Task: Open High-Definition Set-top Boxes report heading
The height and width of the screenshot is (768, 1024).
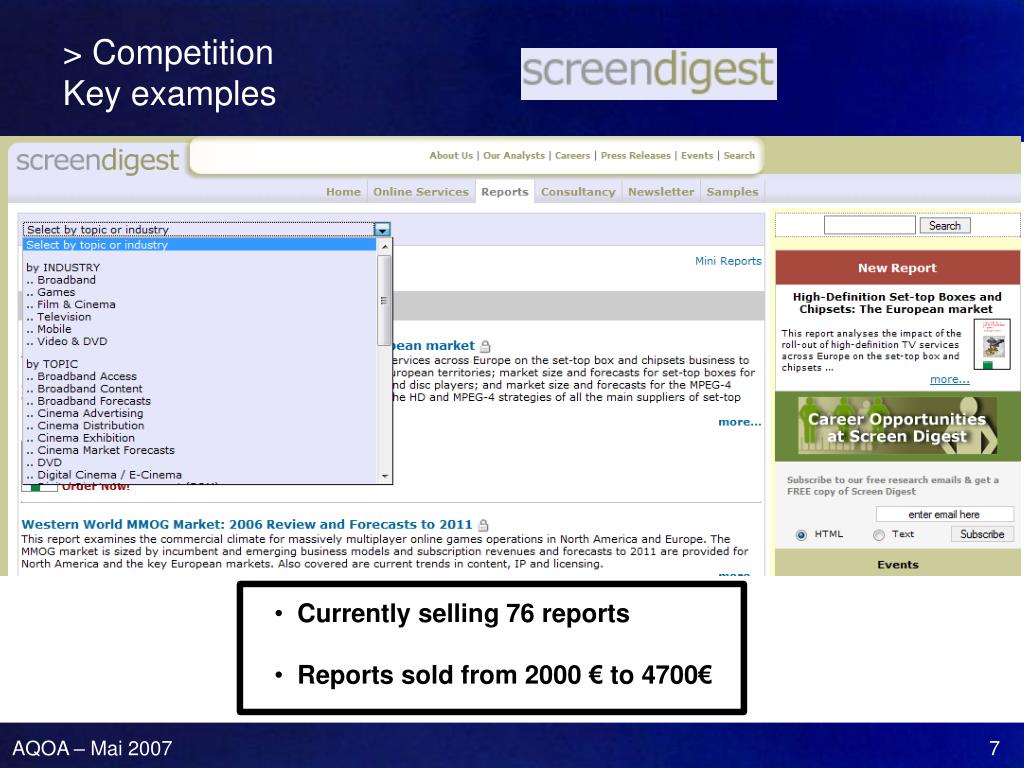Action: pos(897,303)
